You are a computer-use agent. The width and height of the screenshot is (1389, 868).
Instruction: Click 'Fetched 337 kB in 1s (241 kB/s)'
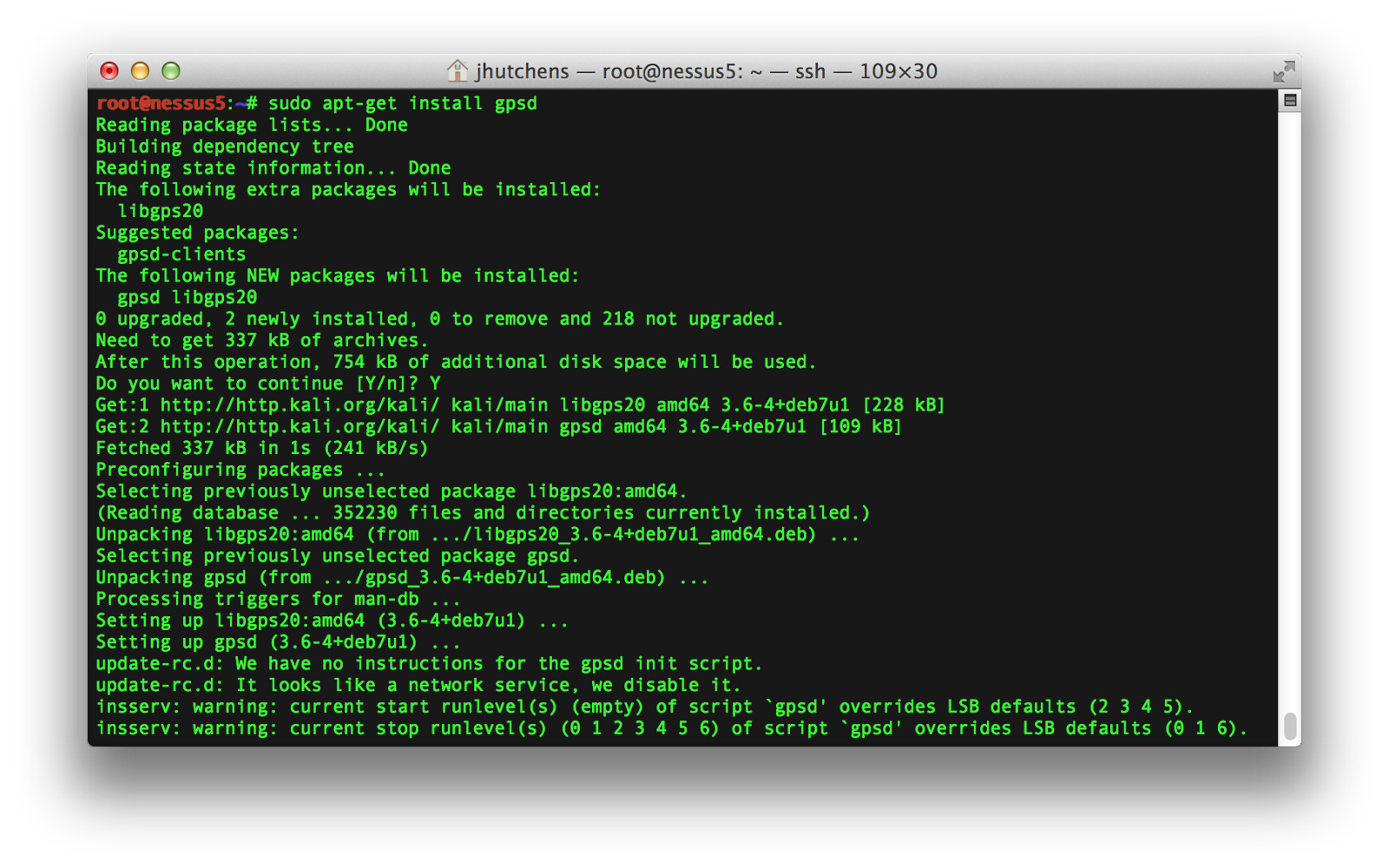pyautogui.click(x=262, y=448)
